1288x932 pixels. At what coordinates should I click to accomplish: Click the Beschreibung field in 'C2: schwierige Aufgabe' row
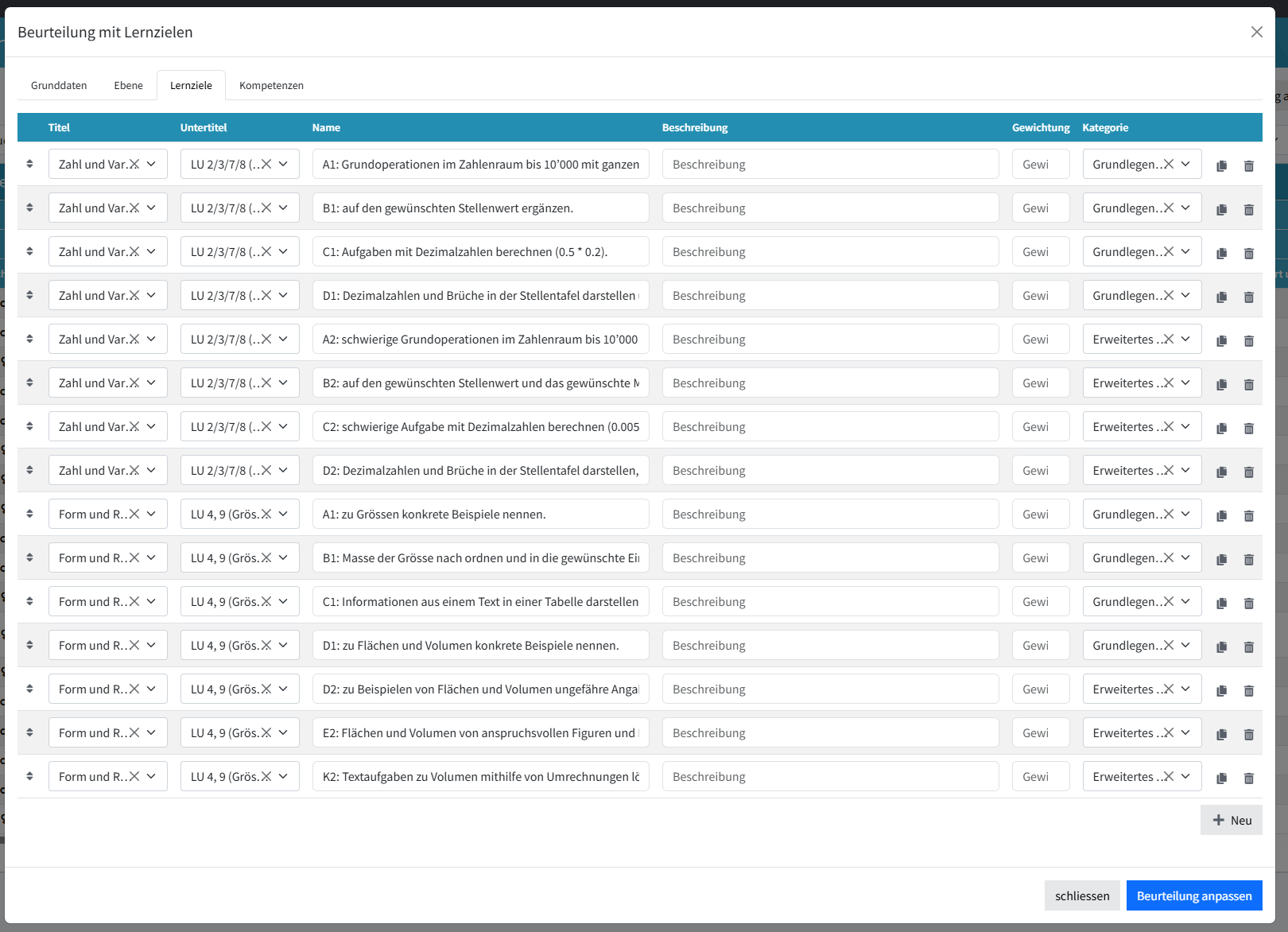[x=831, y=426]
